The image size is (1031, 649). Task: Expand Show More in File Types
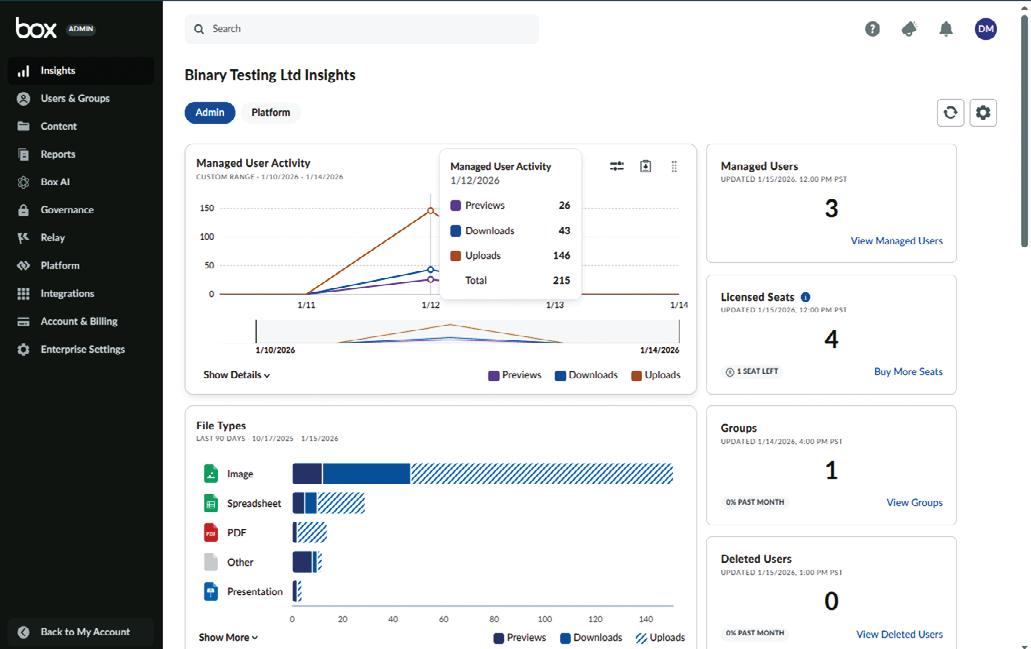(x=228, y=637)
